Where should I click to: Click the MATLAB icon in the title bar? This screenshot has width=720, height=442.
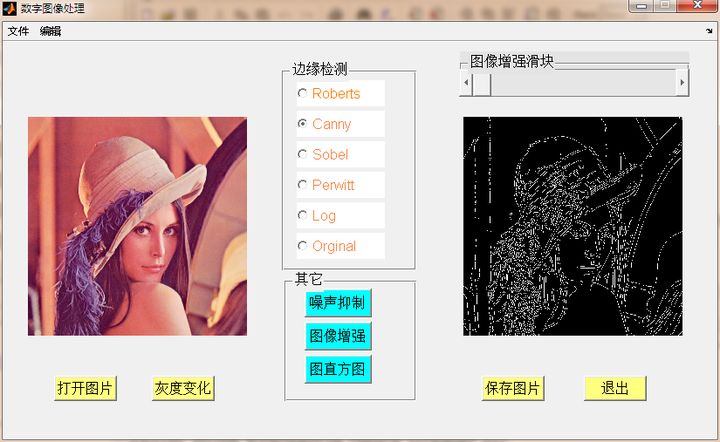(9, 8)
